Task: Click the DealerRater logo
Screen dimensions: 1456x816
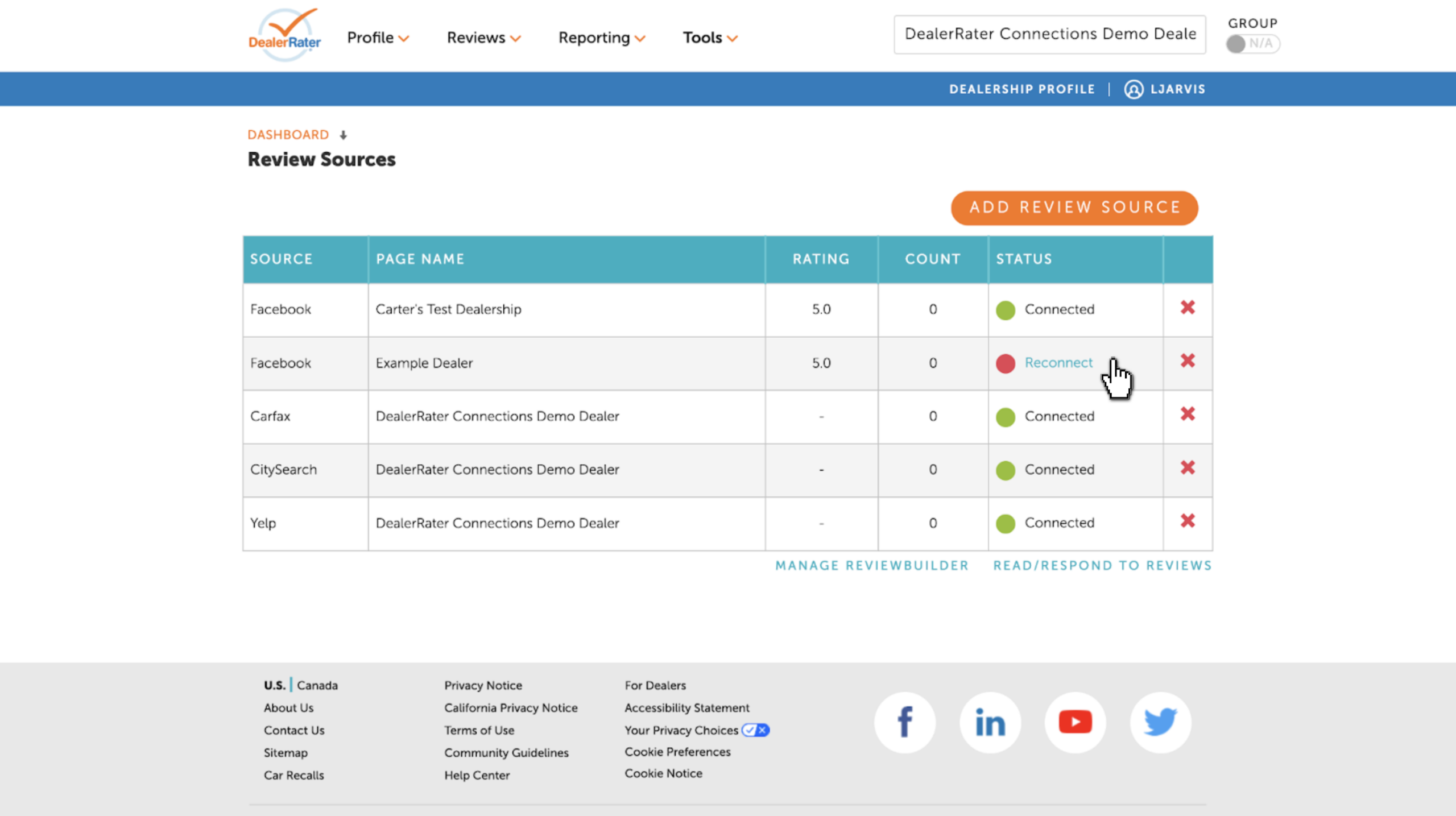Action: [x=284, y=35]
